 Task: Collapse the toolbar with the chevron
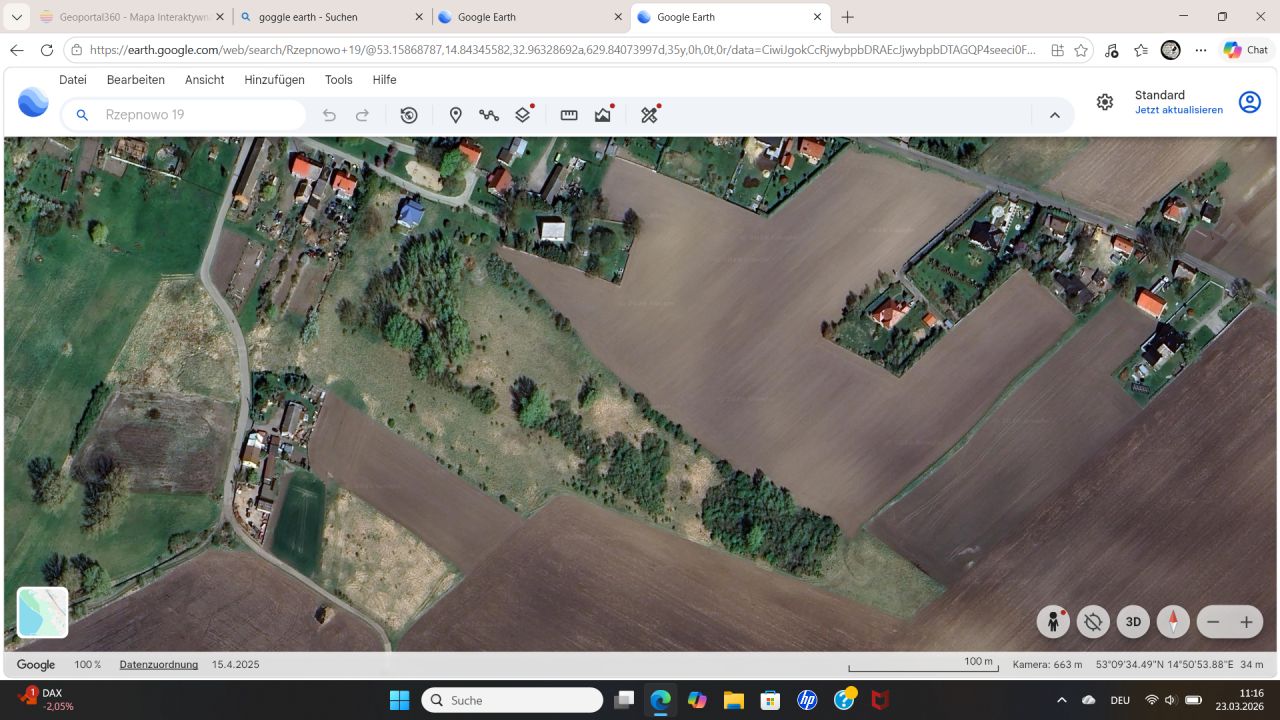(x=1055, y=115)
